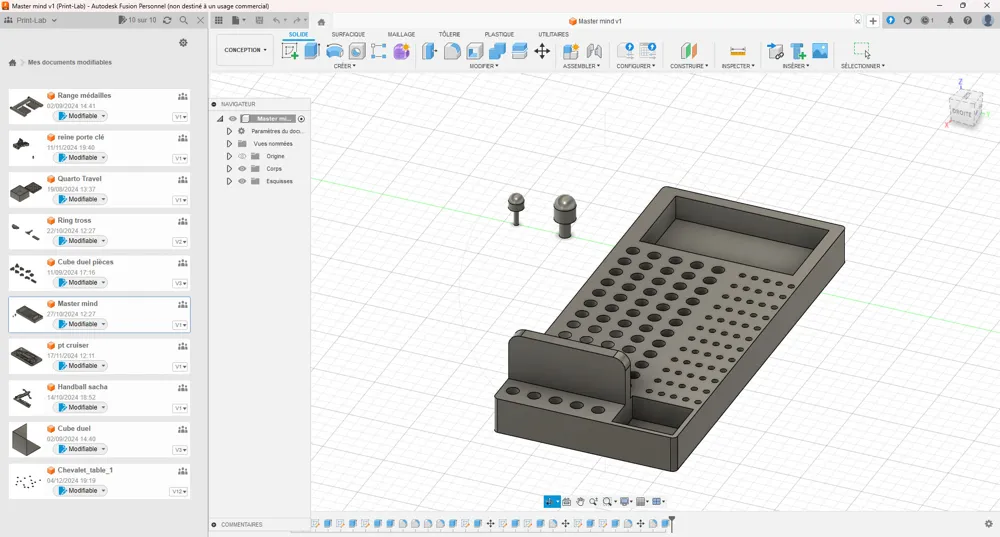The width and height of the screenshot is (1000, 537).
Task: Click the Undo arrow
Action: [276, 20]
